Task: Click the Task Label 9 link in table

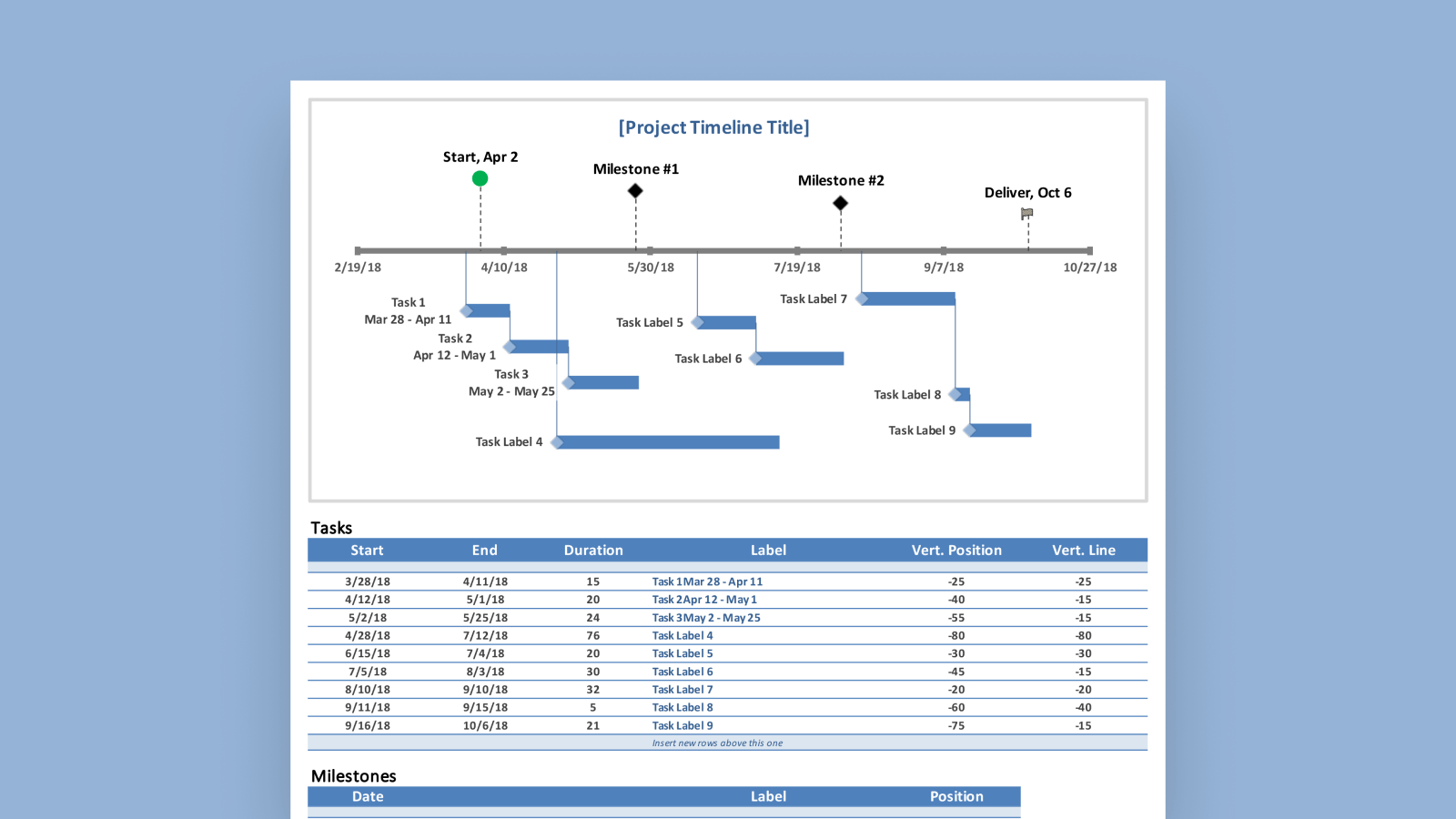Action: pos(682,725)
